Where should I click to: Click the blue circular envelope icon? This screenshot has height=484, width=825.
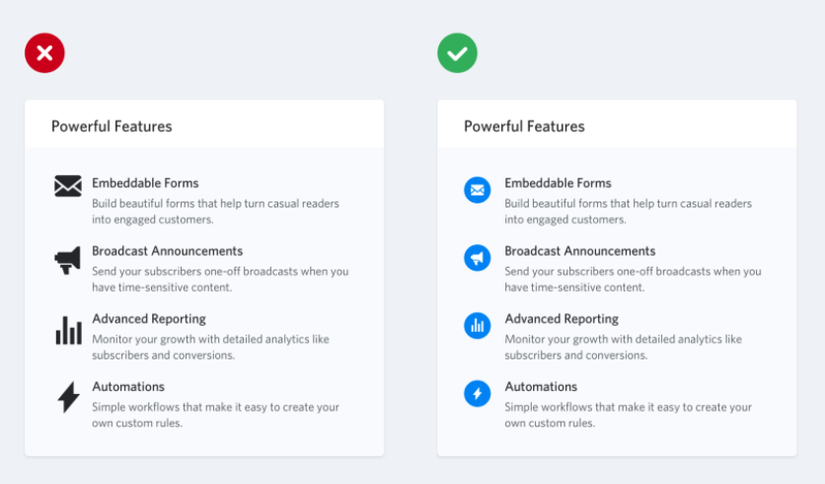pyautogui.click(x=477, y=190)
